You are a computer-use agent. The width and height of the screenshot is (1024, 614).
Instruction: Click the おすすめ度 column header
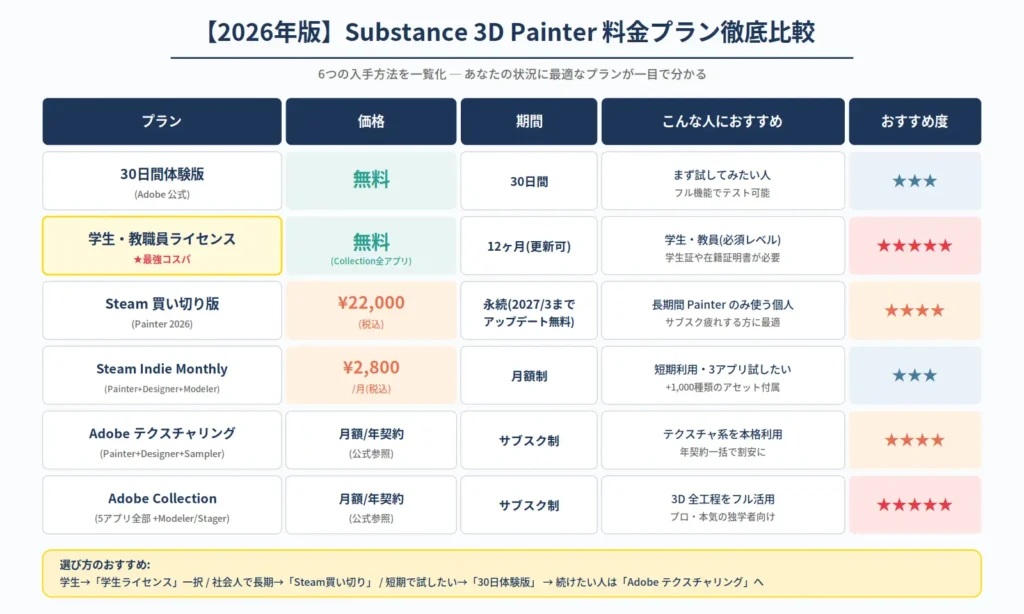(915, 121)
